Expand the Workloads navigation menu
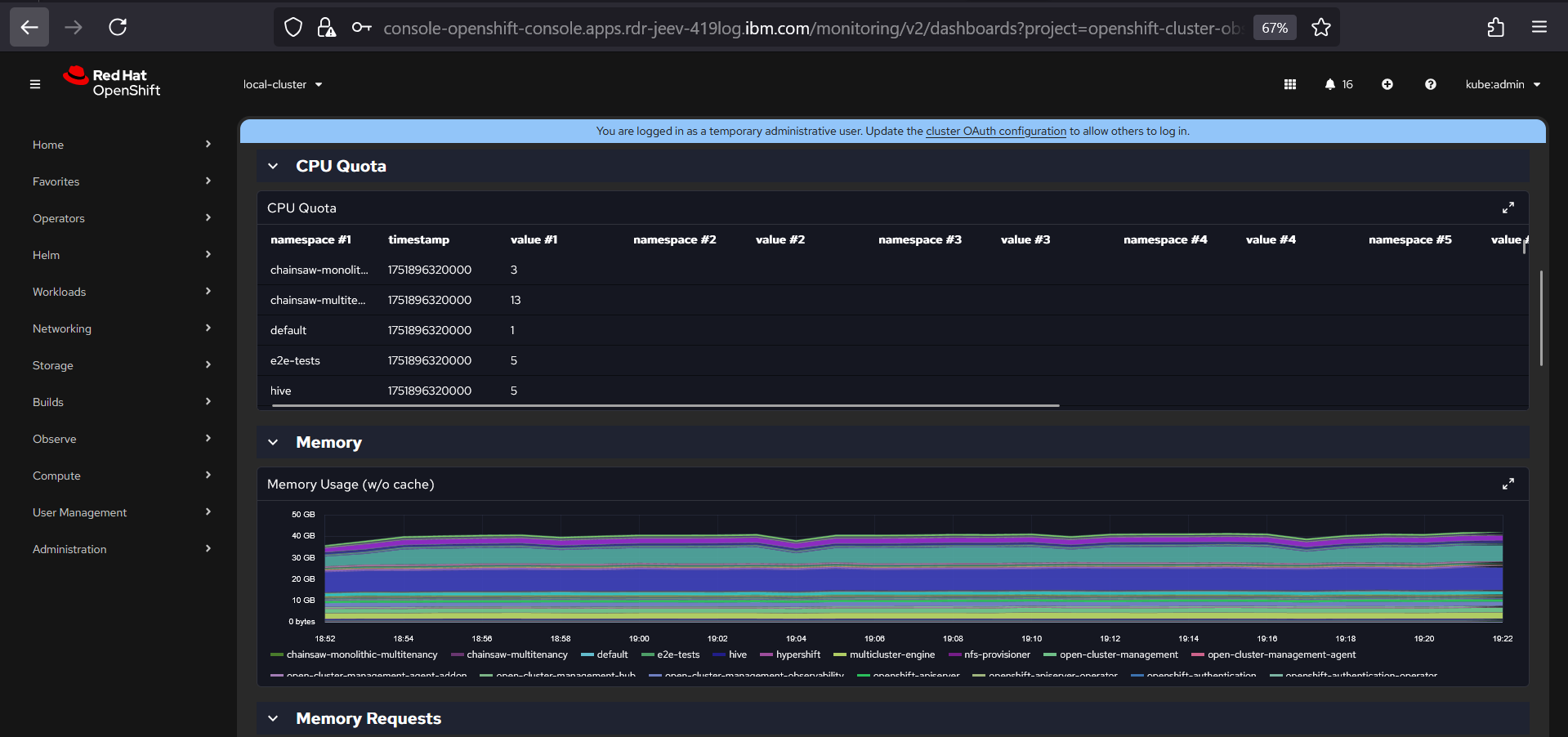The image size is (1568, 737). point(121,292)
